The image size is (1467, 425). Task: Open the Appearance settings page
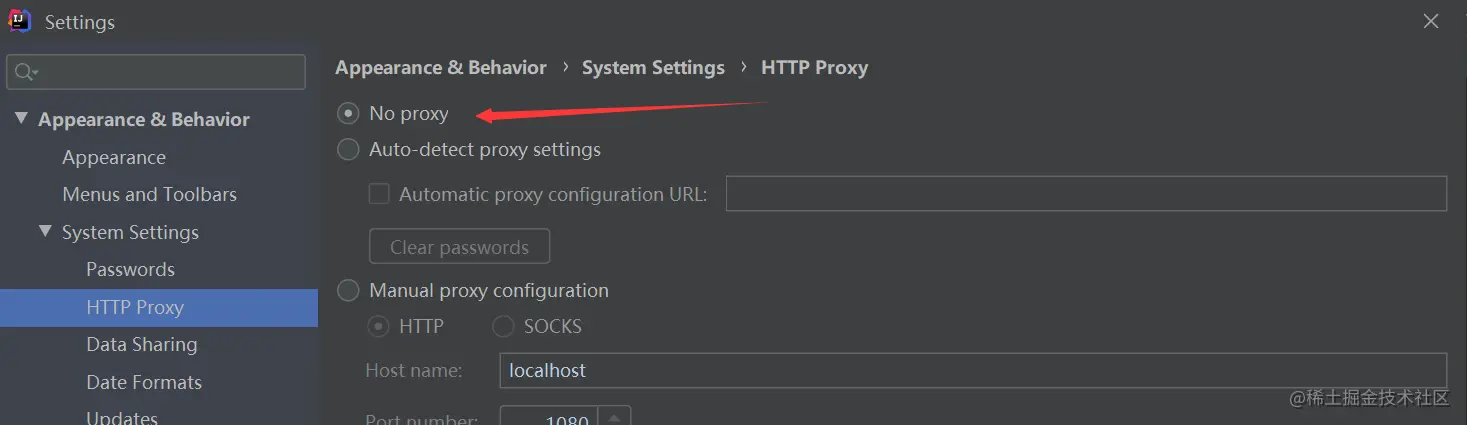114,158
